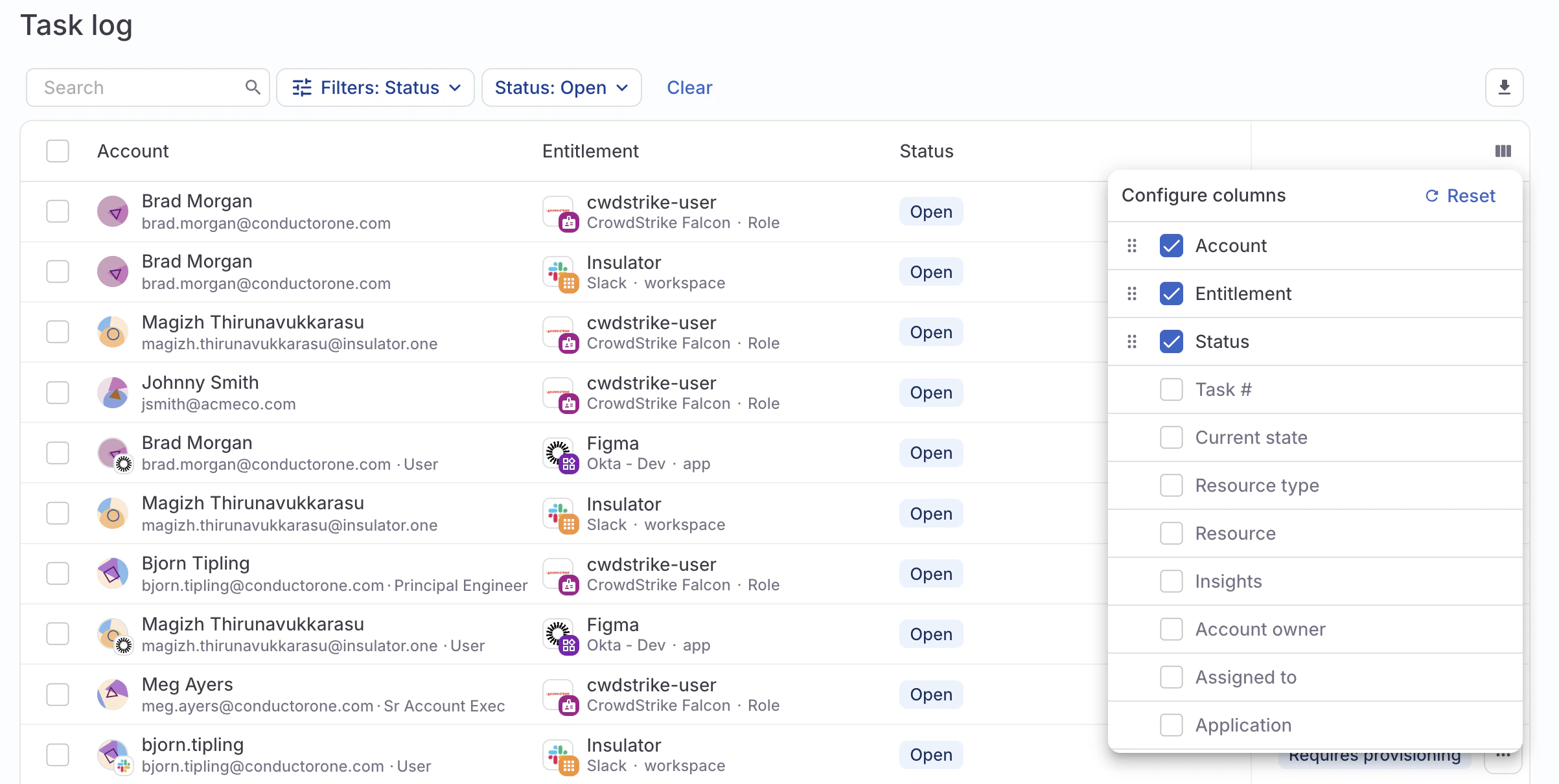
Task: Click the Reset refresh icon in Configure columns
Action: click(x=1432, y=196)
